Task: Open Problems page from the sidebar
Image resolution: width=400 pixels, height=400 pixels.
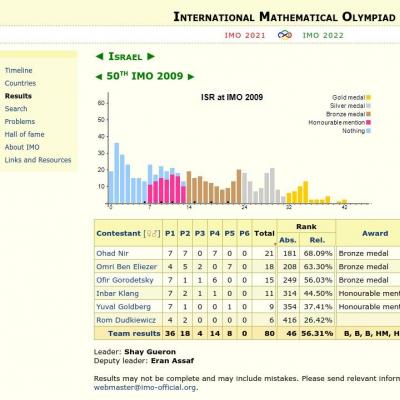Action: point(20,121)
